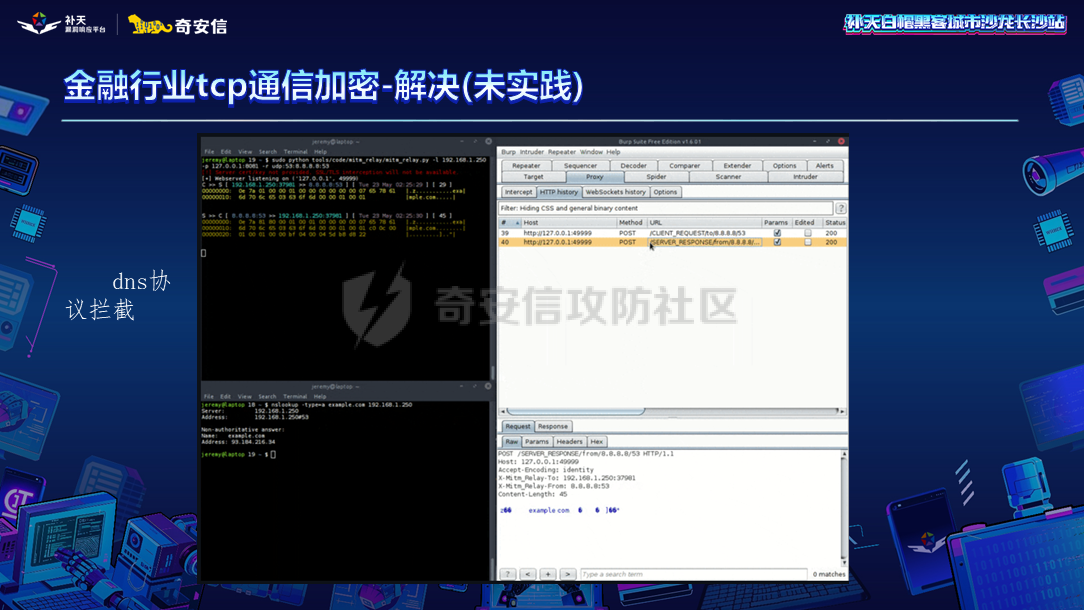Image resolution: width=1084 pixels, height=610 pixels.
Task: Click the search term input field
Action: tap(690, 574)
